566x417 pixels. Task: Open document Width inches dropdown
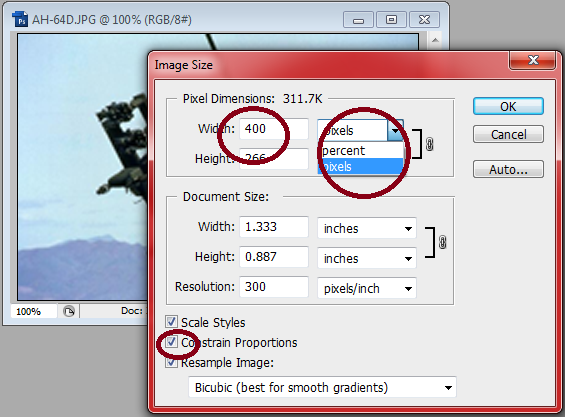[x=367, y=228]
